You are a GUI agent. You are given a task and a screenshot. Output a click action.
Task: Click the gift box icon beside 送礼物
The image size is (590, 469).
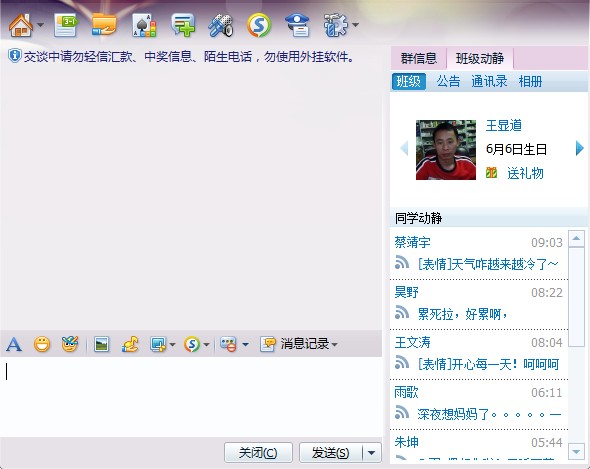491,173
